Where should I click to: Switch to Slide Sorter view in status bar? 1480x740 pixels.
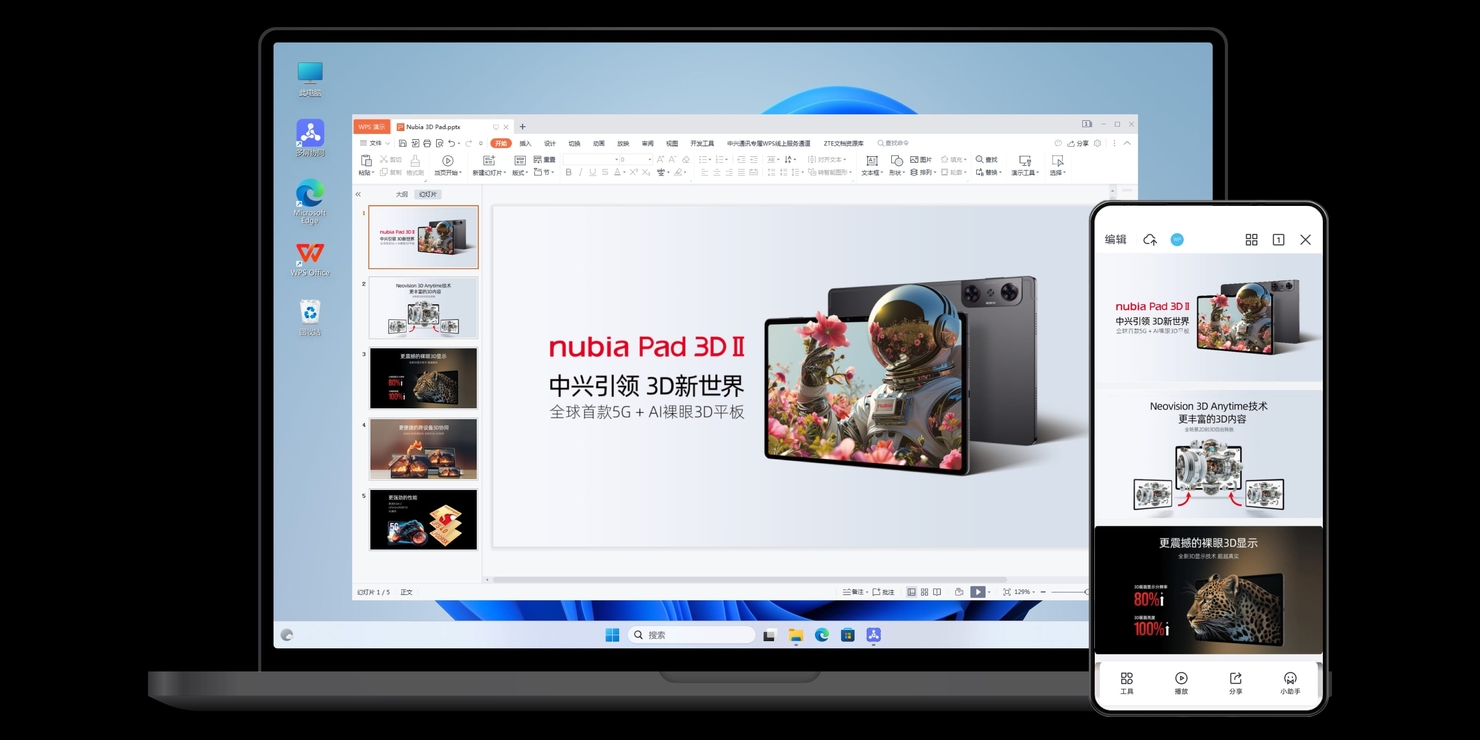coord(924,592)
